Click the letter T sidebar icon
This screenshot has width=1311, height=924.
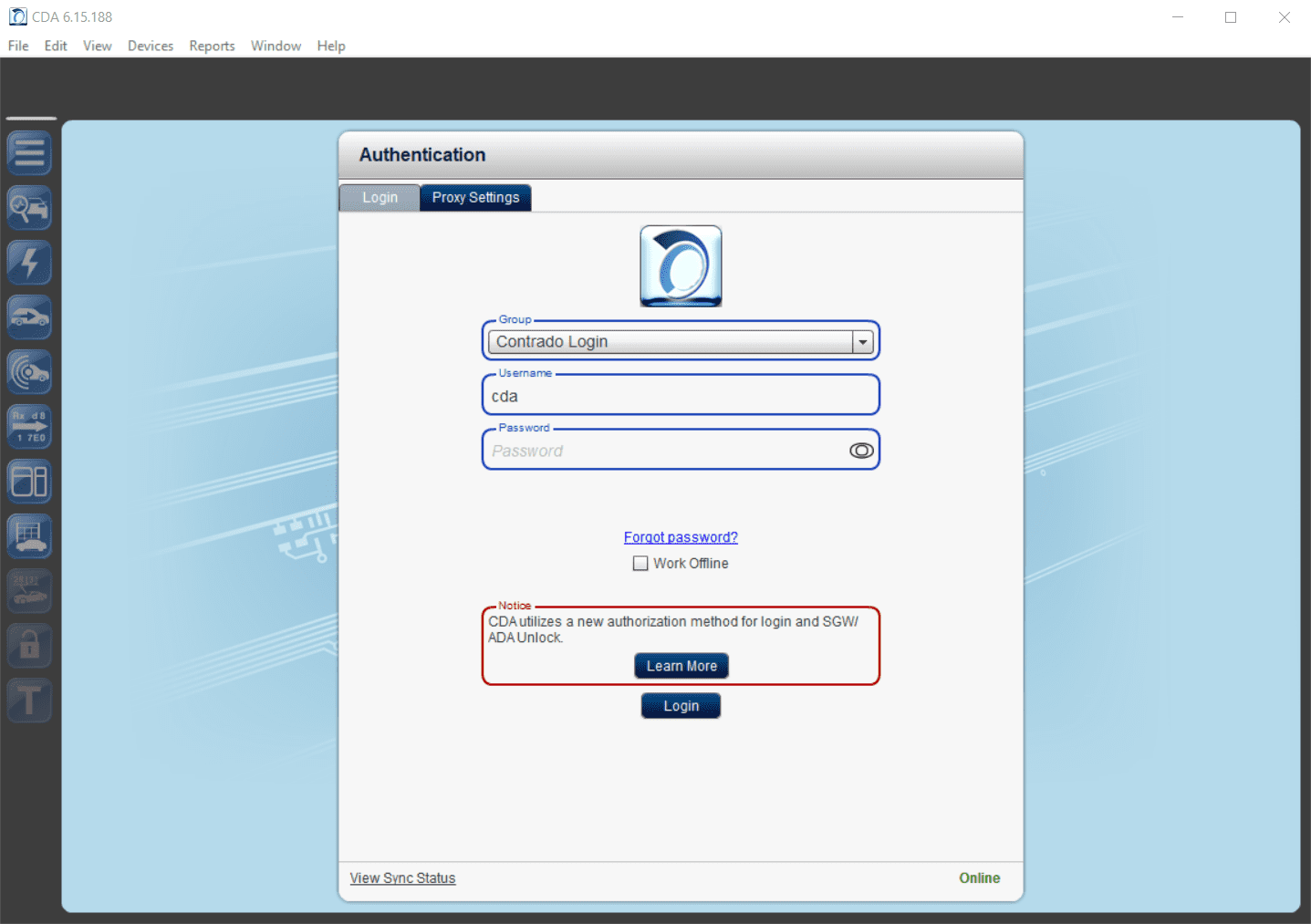(x=29, y=701)
